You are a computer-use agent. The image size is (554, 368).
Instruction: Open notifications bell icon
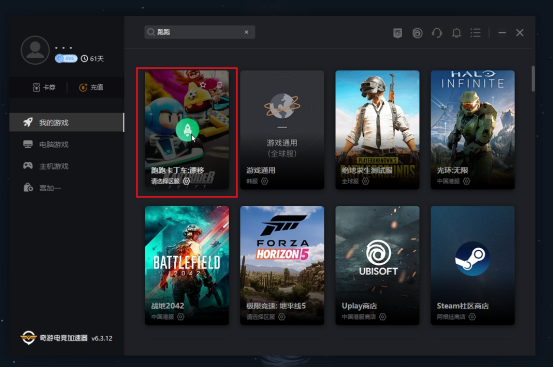coord(456,33)
